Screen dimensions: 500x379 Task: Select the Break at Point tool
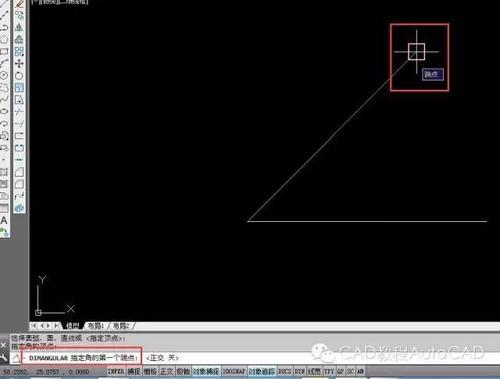tap(19, 135)
